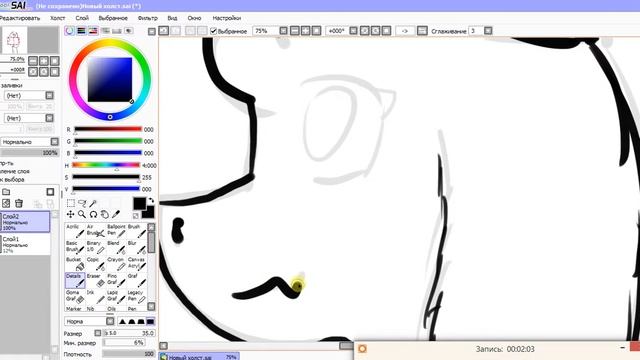Open the 75% zoom dropdown
The width and height of the screenshot is (640, 360).
[283, 31]
